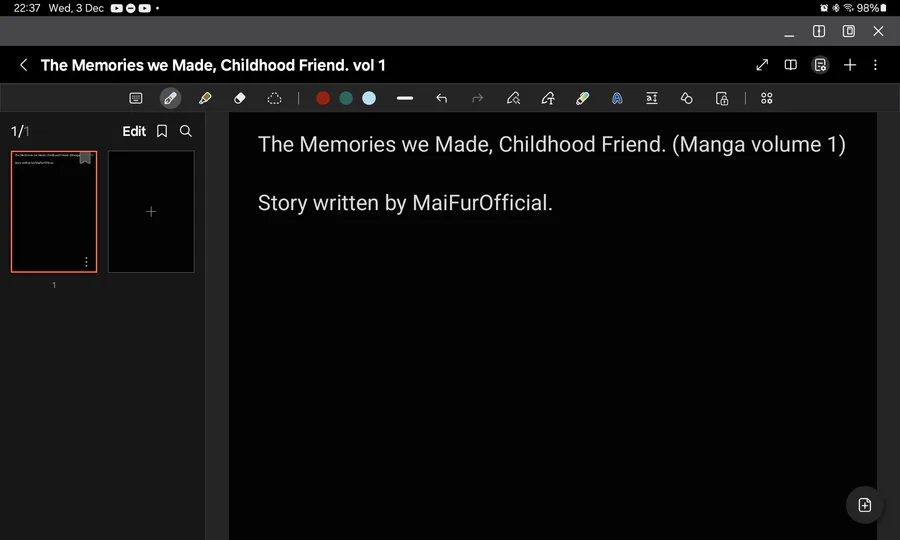Search within the note
The image size is (900, 540).
click(186, 131)
